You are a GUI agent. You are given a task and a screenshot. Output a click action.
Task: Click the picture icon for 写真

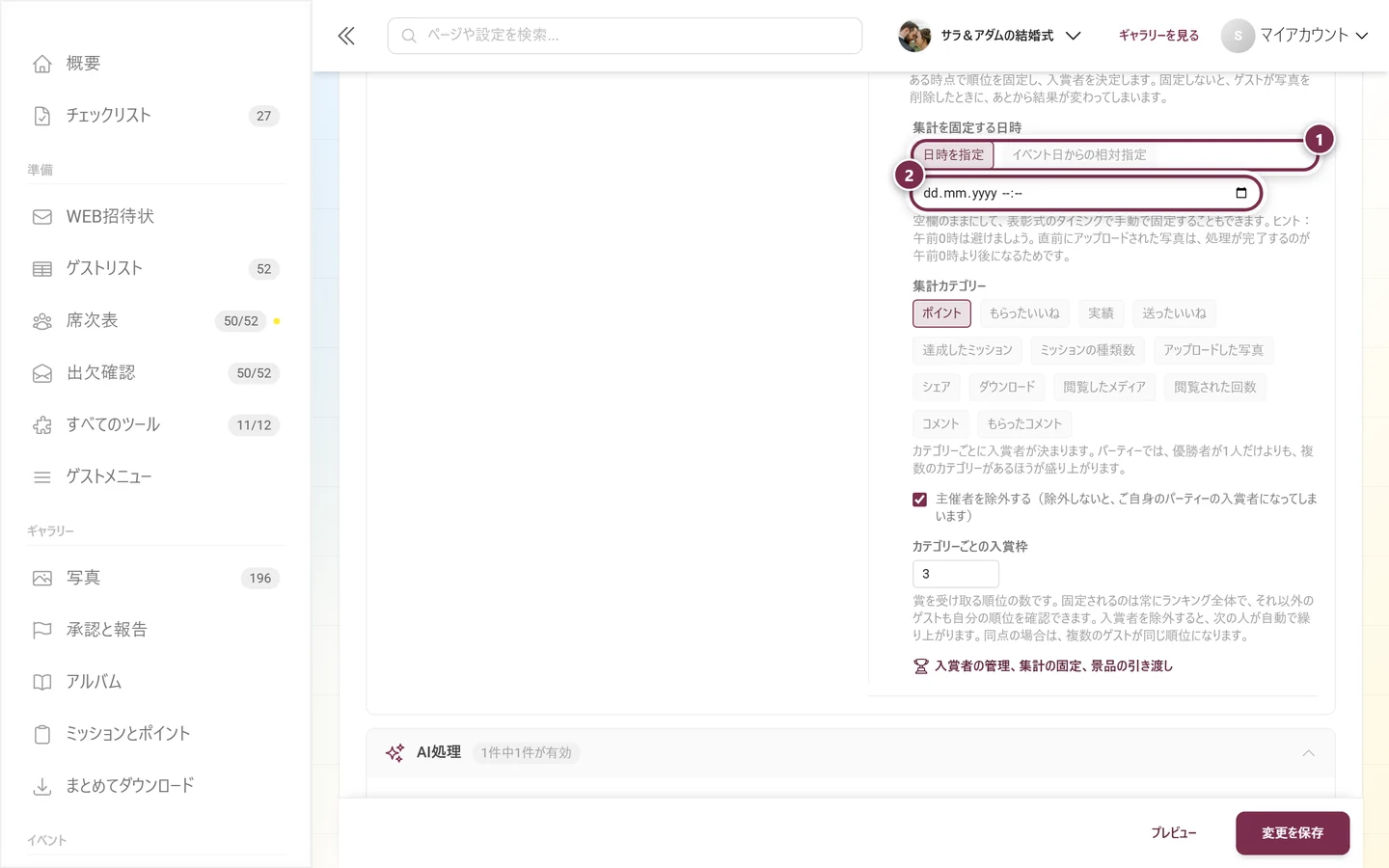[42, 579]
